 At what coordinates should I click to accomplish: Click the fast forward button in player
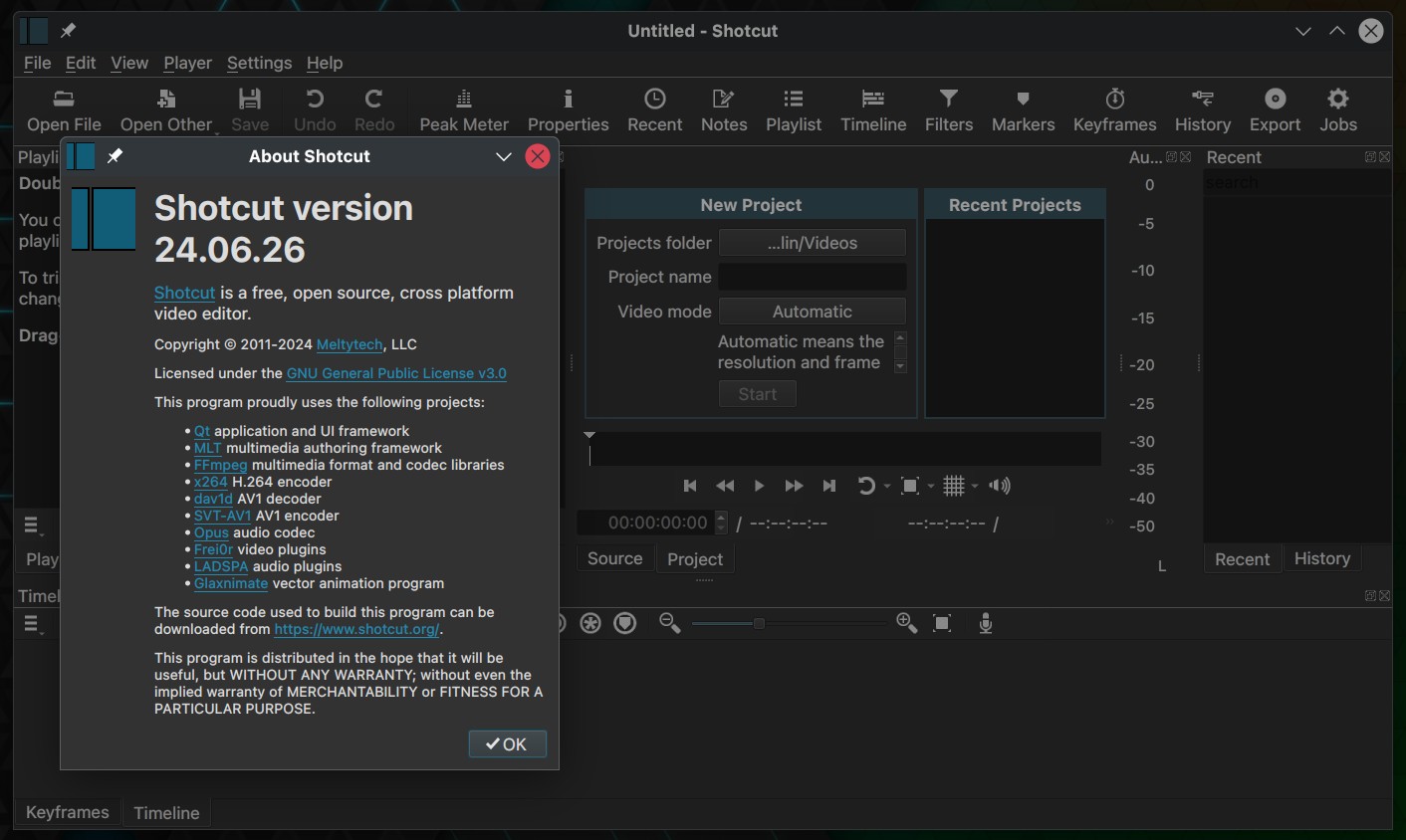pyautogui.click(x=794, y=486)
